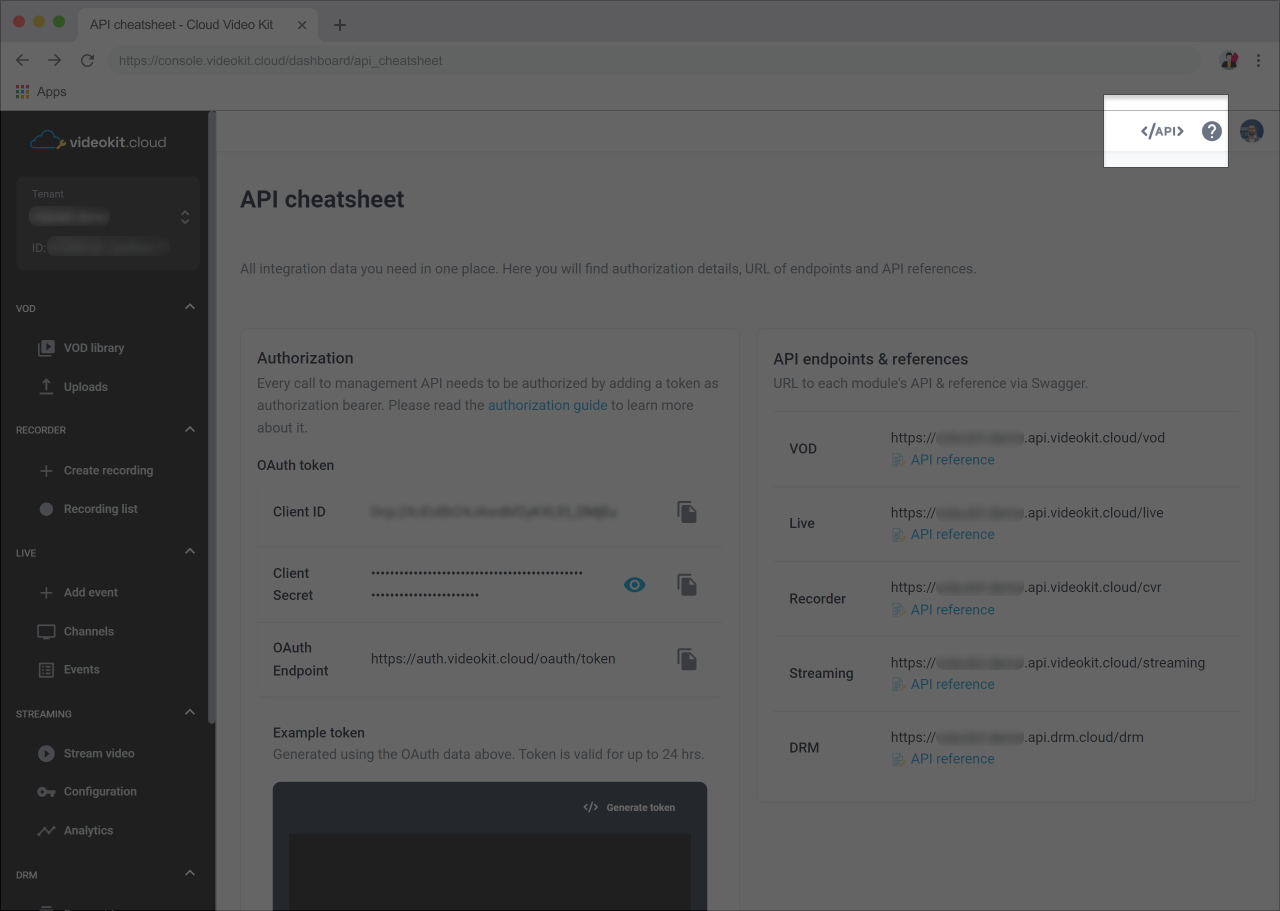Open the DRM API reference link
Image resolution: width=1280 pixels, height=911 pixels.
[x=943, y=759]
